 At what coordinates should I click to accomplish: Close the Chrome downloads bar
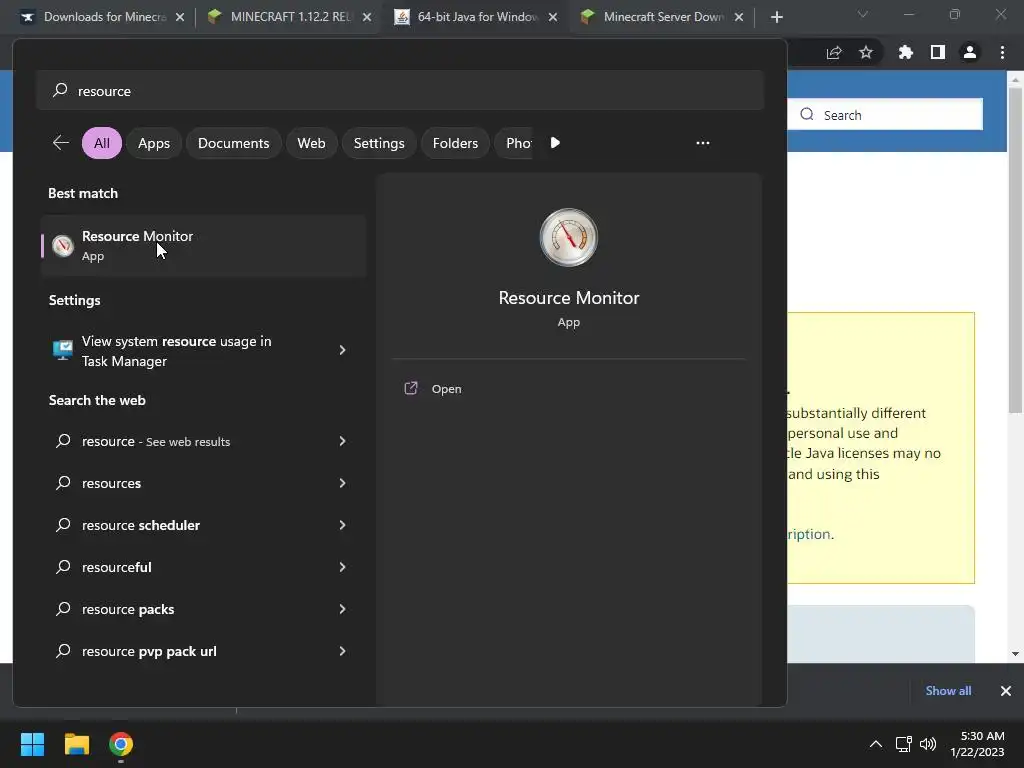[1006, 691]
